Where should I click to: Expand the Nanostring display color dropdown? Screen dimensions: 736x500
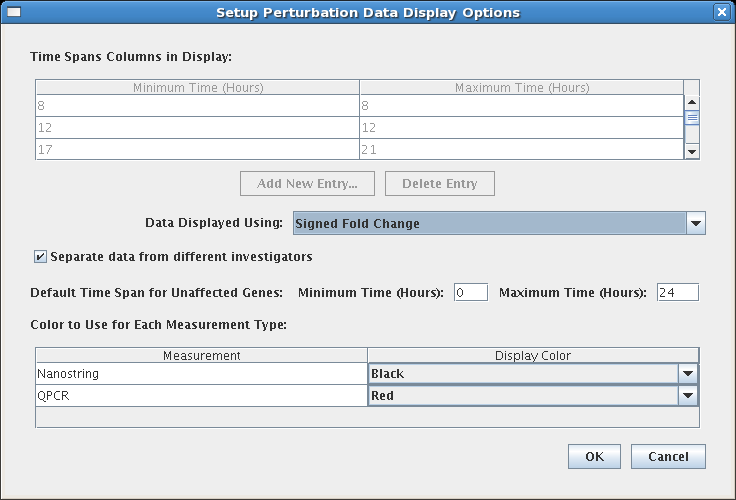(x=687, y=374)
